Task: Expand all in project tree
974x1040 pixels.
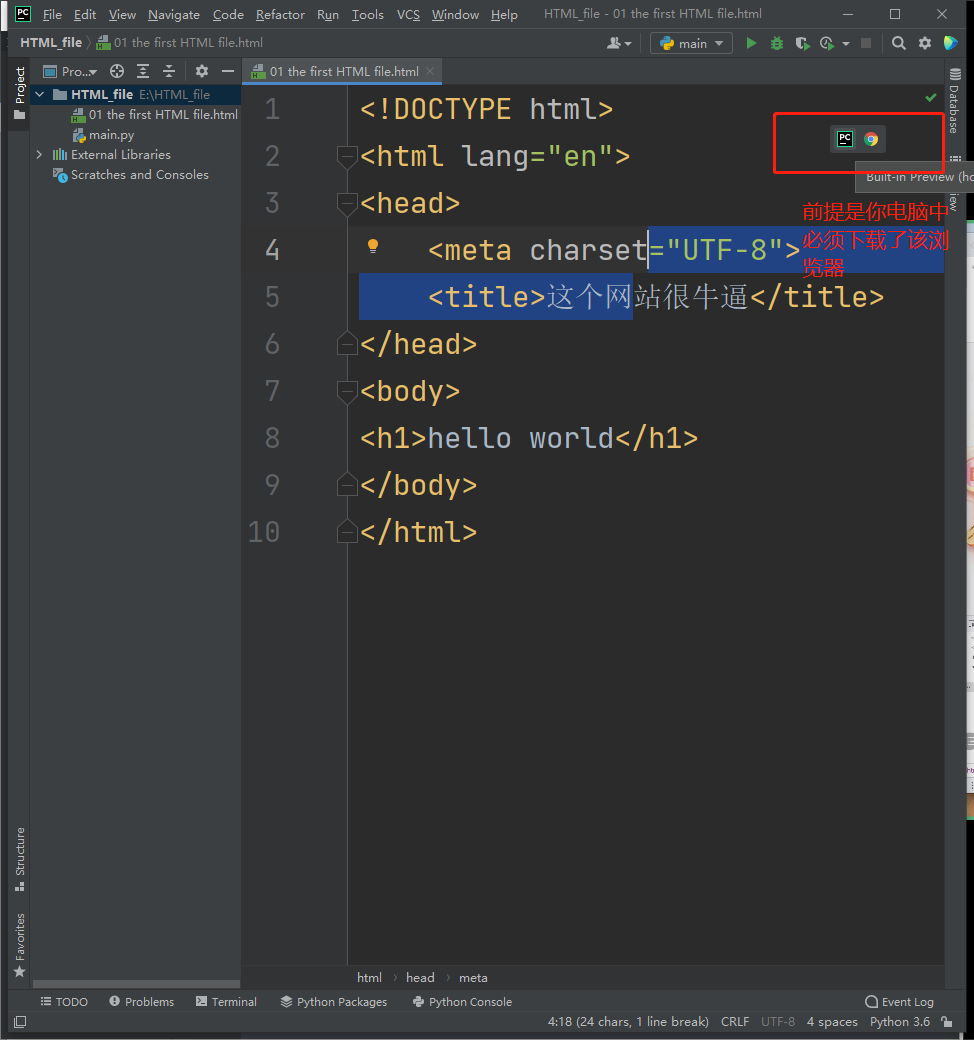Action: pyautogui.click(x=143, y=71)
